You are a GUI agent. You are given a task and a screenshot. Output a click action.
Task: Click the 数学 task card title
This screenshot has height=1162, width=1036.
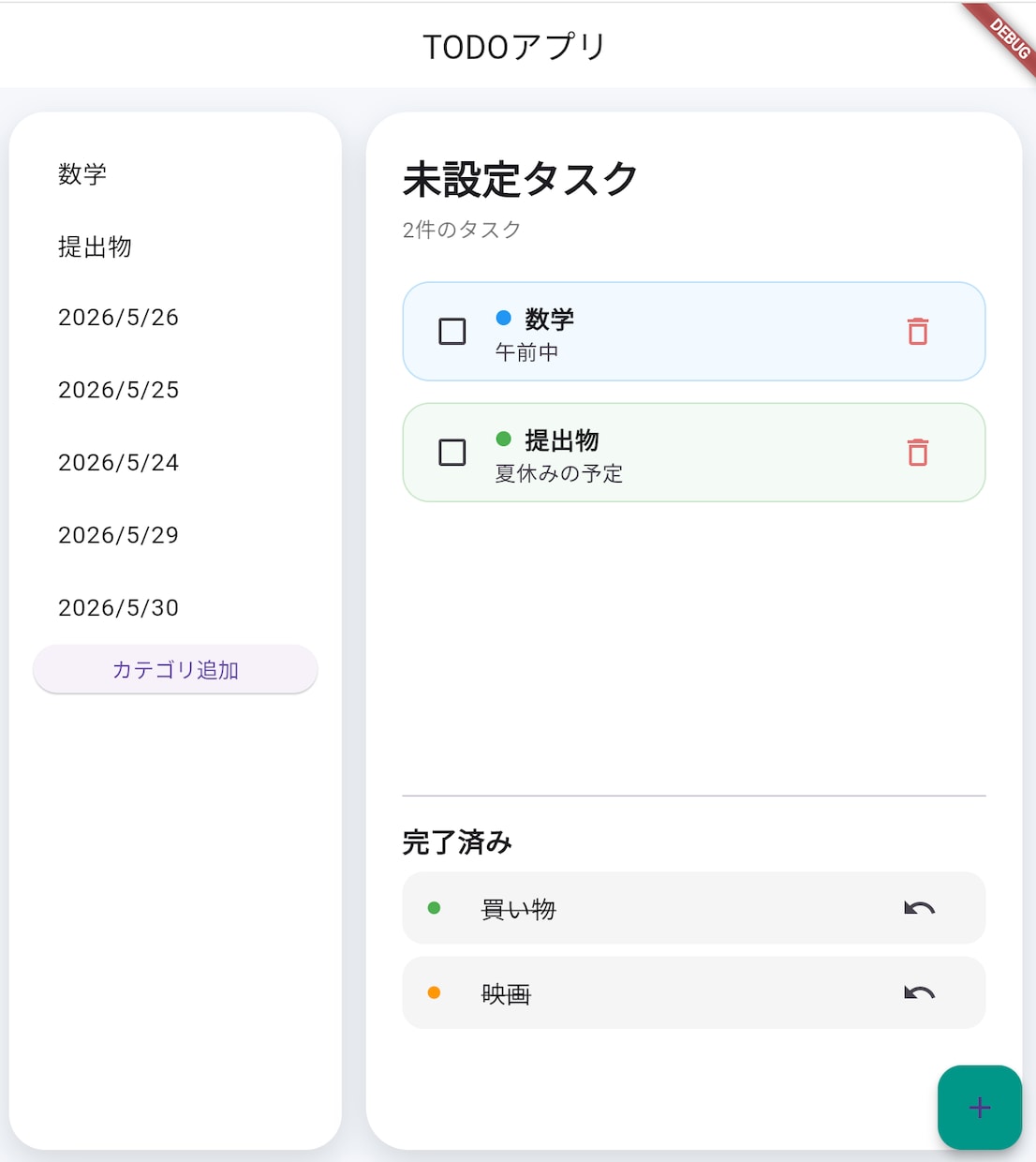pyautogui.click(x=550, y=320)
